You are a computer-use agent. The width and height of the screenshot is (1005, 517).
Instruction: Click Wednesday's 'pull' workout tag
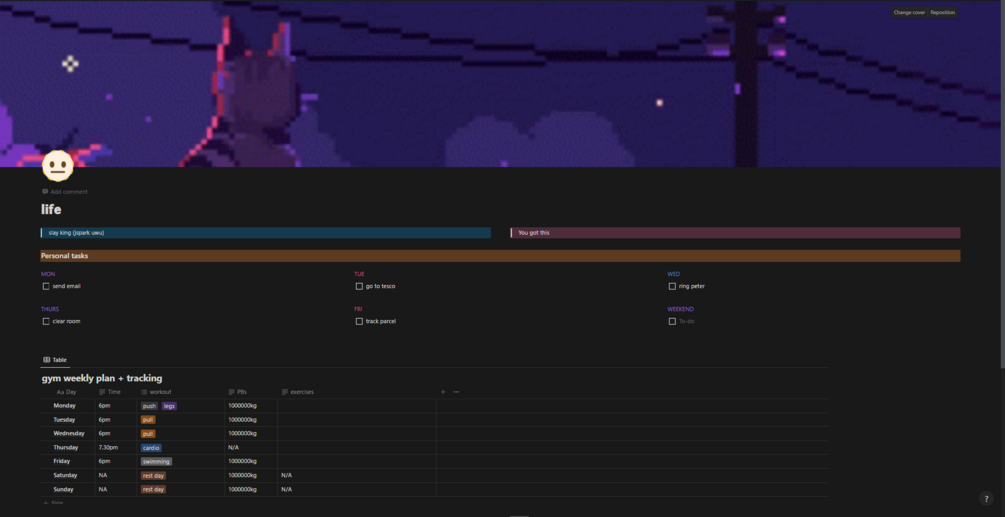click(148, 434)
